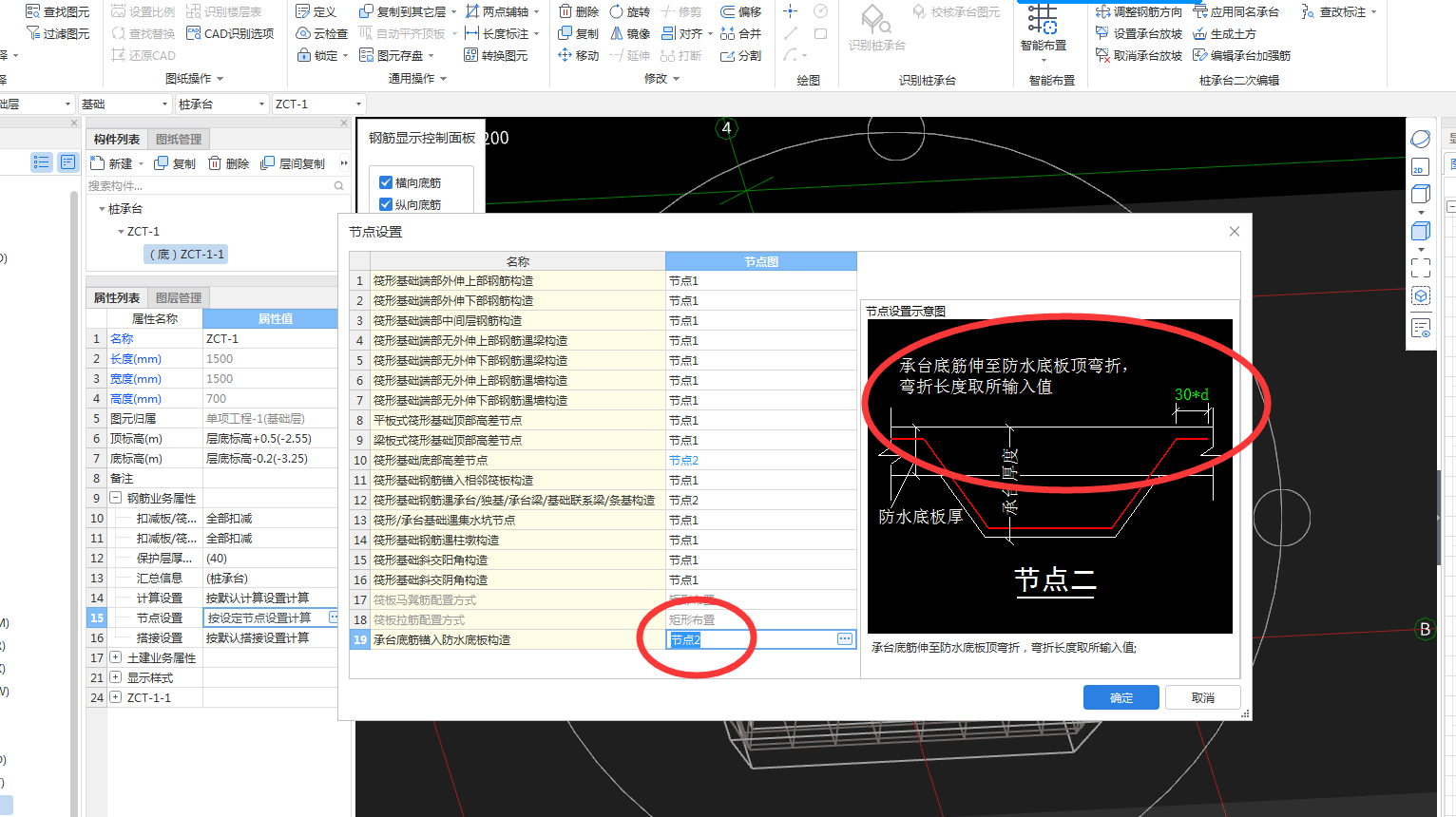The image size is (1456, 817).
Task: Click the list view toggle icon in left panel
Action: tap(41, 162)
